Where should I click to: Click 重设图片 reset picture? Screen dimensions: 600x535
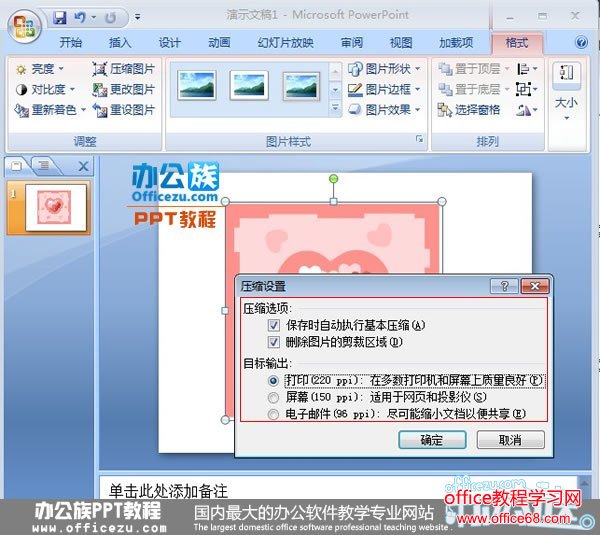click(124, 110)
